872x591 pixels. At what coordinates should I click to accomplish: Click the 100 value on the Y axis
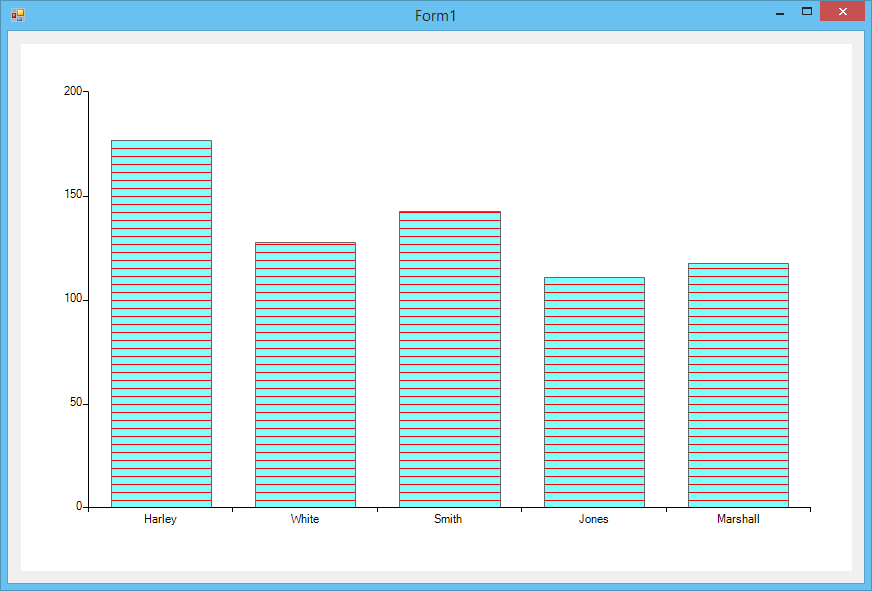point(73,299)
